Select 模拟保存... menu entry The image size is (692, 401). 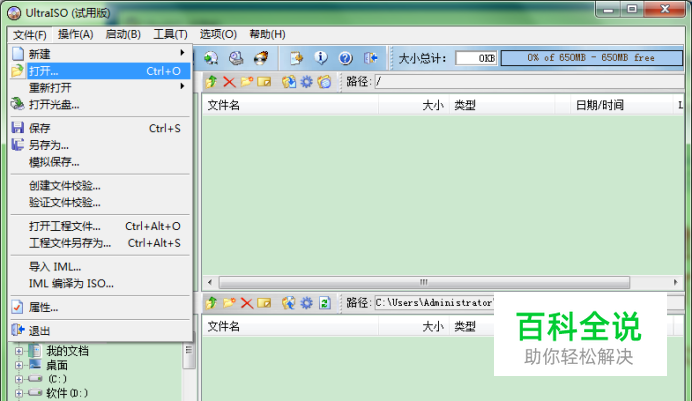click(x=101, y=162)
